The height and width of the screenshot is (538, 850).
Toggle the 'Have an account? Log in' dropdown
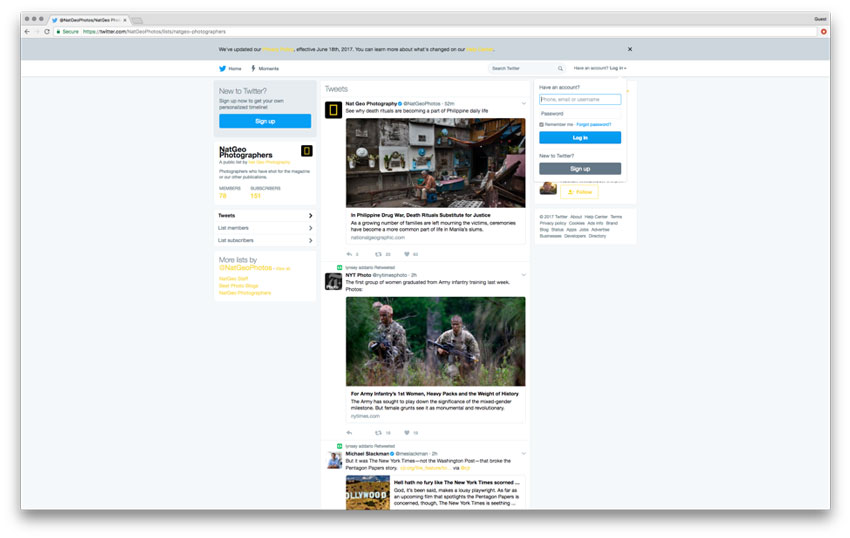[600, 68]
